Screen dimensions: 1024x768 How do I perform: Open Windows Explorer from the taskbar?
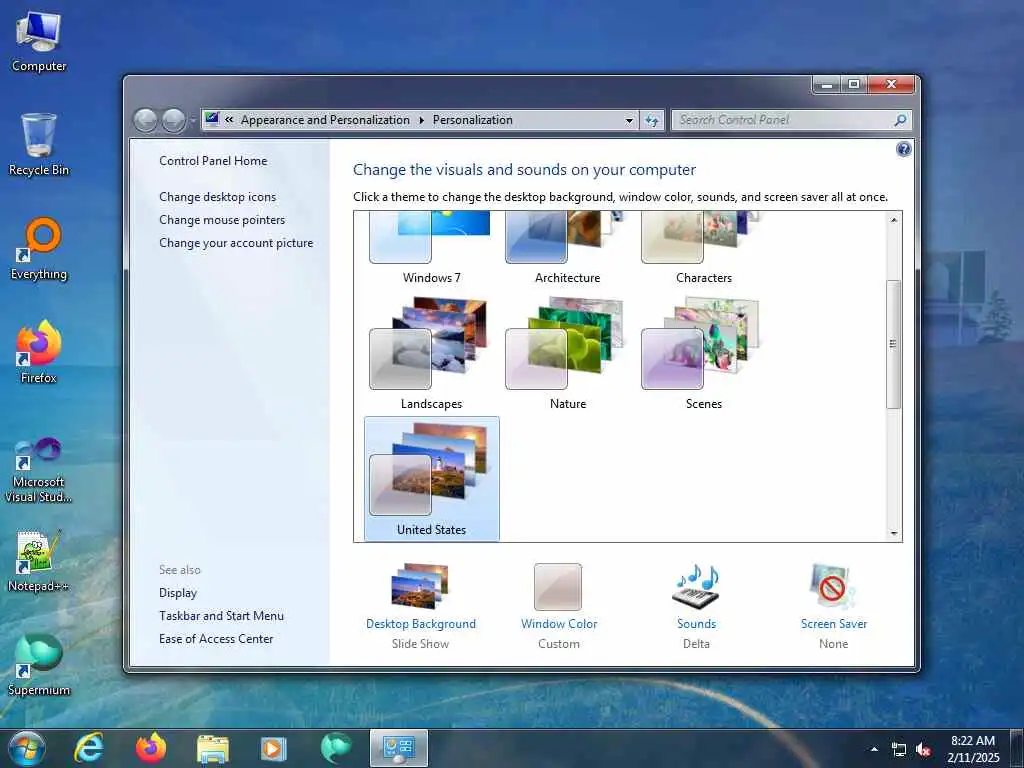pos(213,748)
